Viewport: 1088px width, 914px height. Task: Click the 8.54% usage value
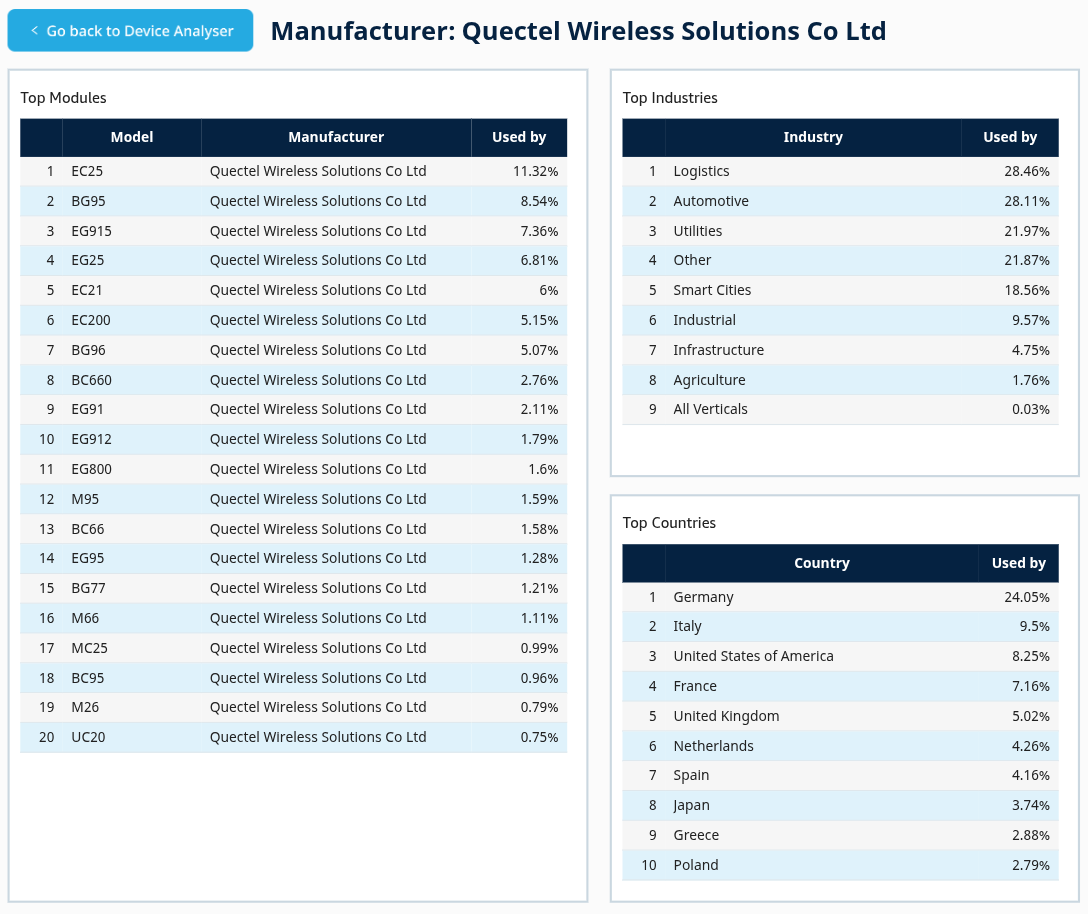click(x=539, y=201)
